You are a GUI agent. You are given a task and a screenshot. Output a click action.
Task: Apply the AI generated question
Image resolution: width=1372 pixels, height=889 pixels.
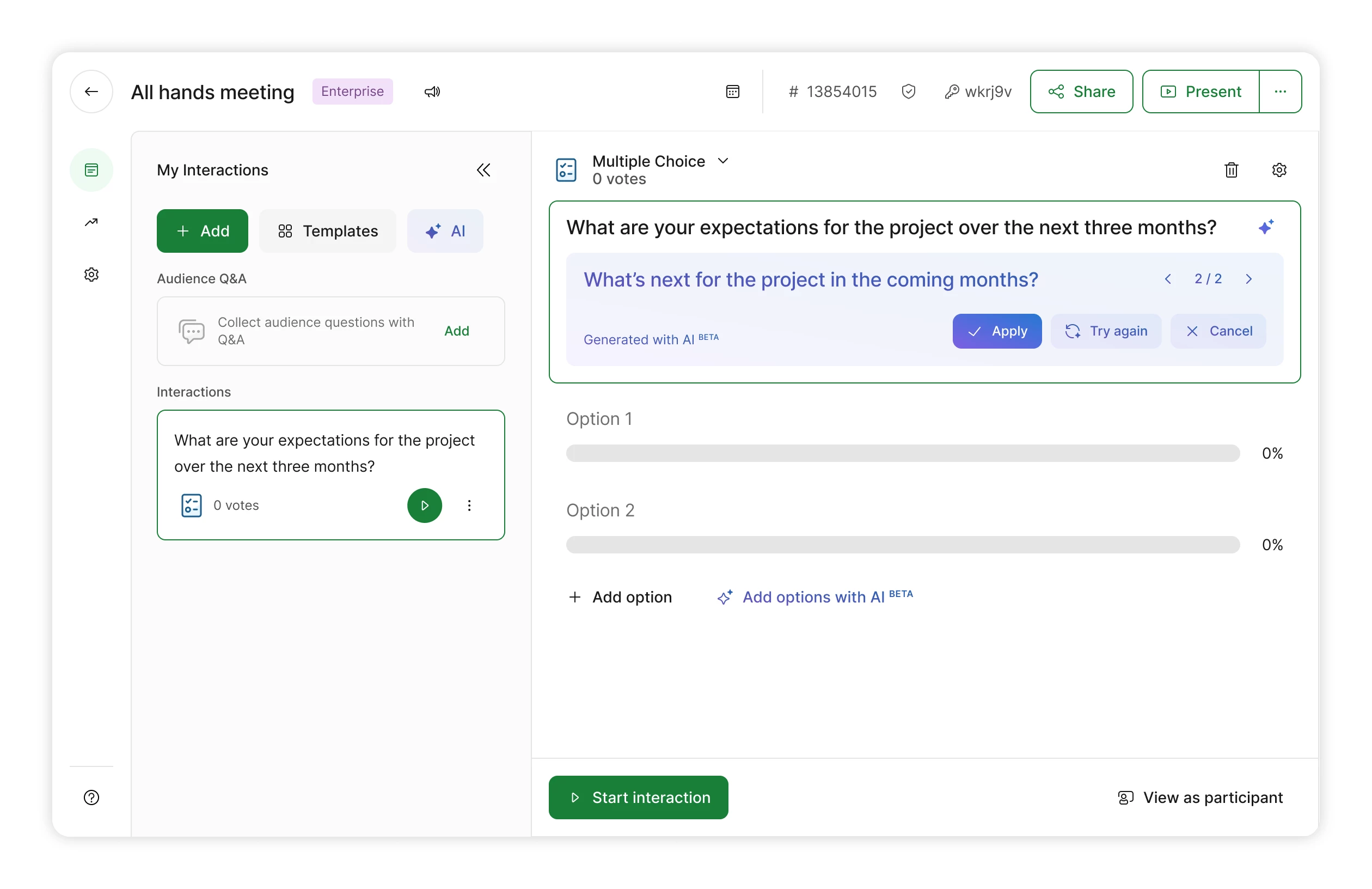coord(996,331)
